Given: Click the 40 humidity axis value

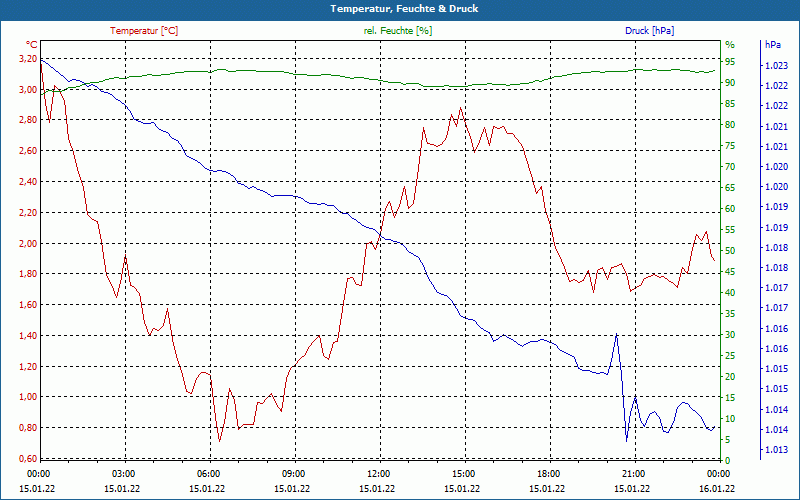Looking at the screenshot, I should click(730, 293).
